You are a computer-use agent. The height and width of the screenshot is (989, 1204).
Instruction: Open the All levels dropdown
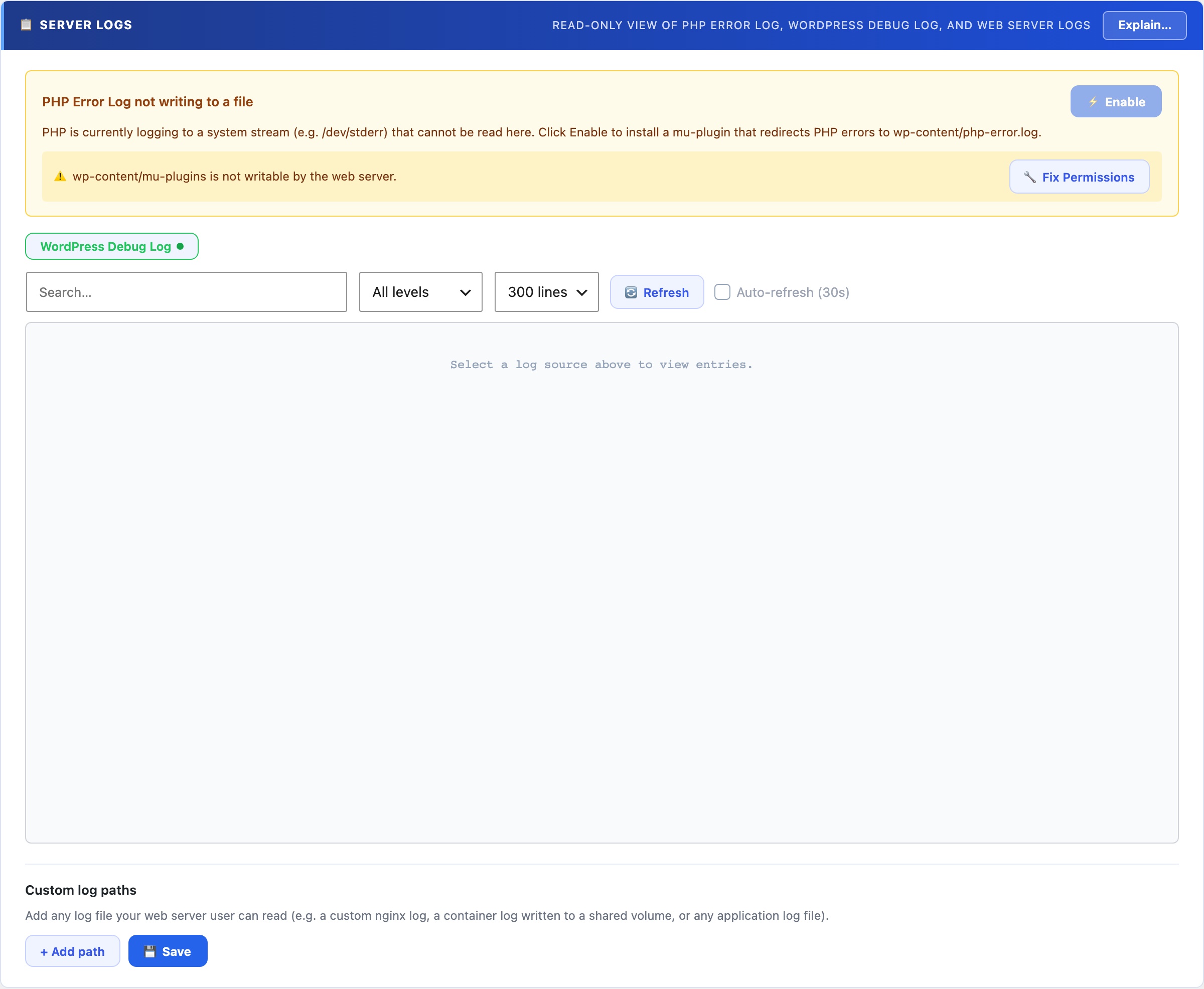coord(420,292)
